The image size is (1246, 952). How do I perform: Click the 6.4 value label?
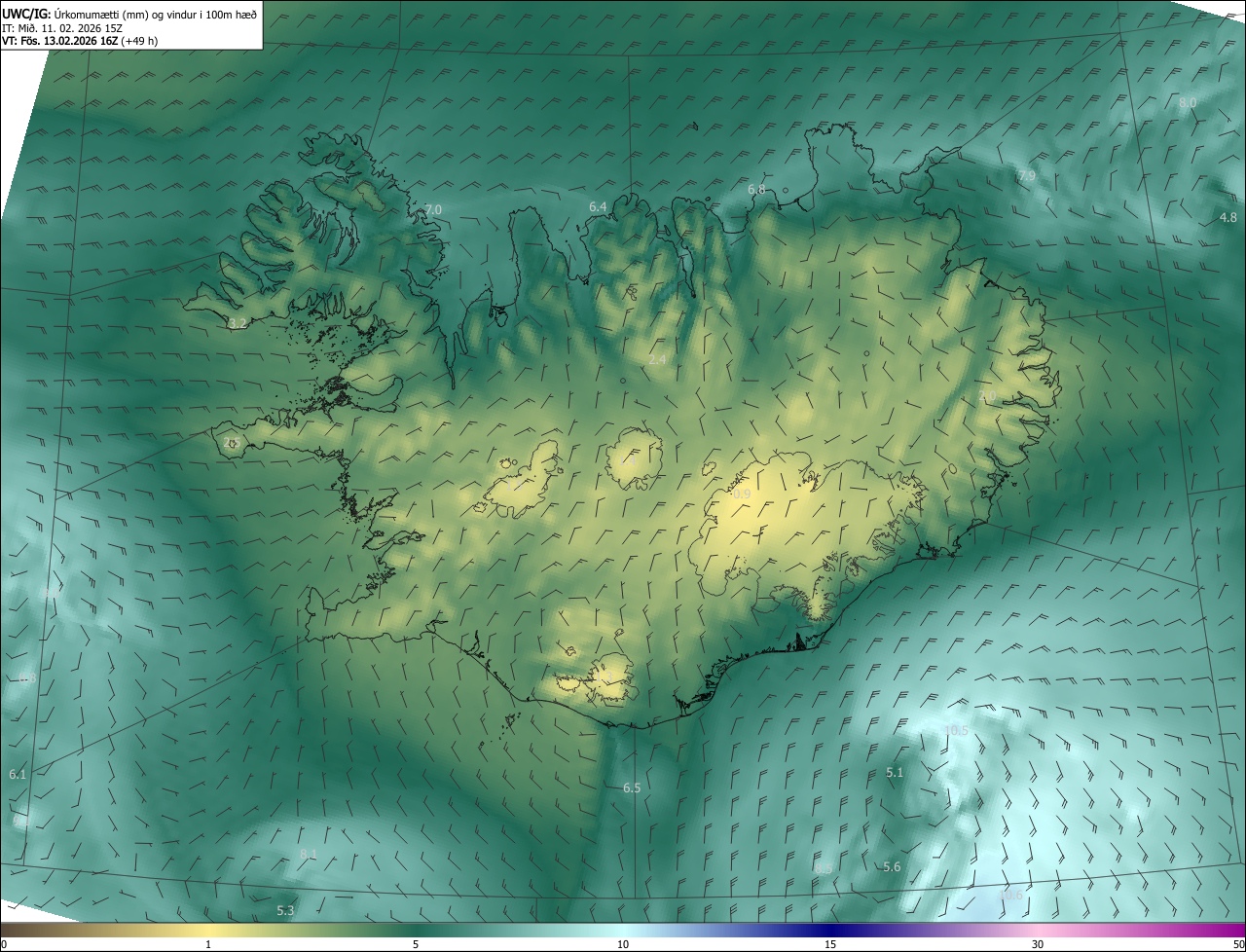[x=598, y=206]
